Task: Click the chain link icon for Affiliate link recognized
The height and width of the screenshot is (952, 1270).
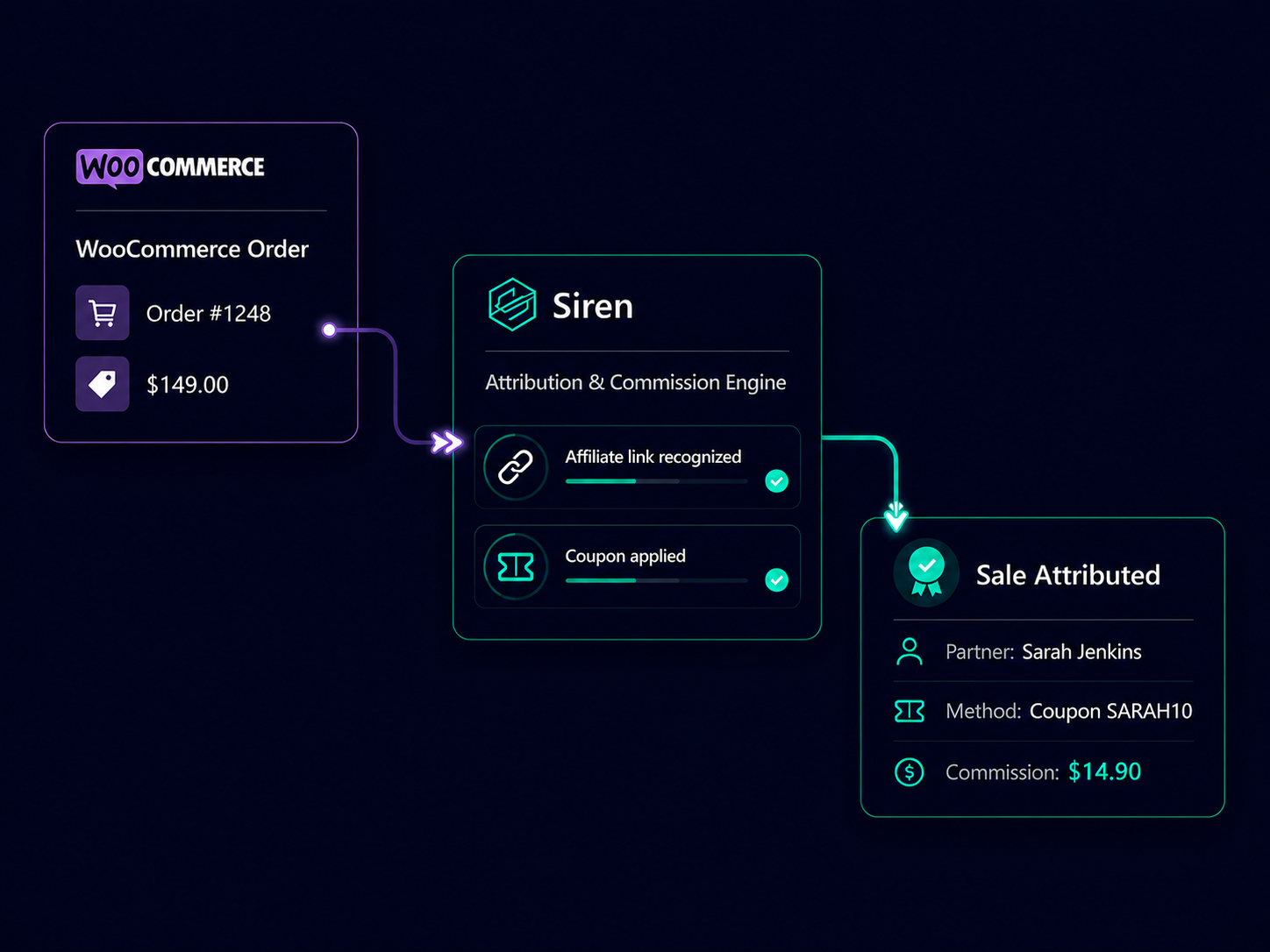Action: (x=516, y=467)
